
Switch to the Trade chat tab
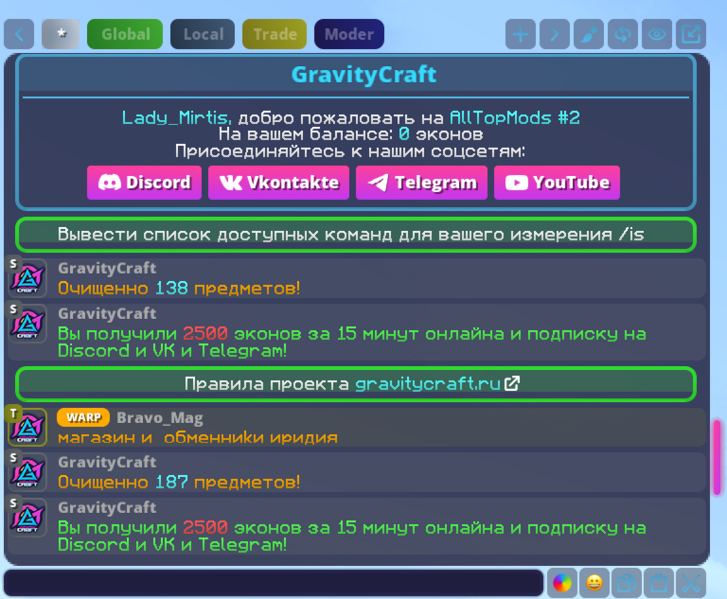[274, 34]
